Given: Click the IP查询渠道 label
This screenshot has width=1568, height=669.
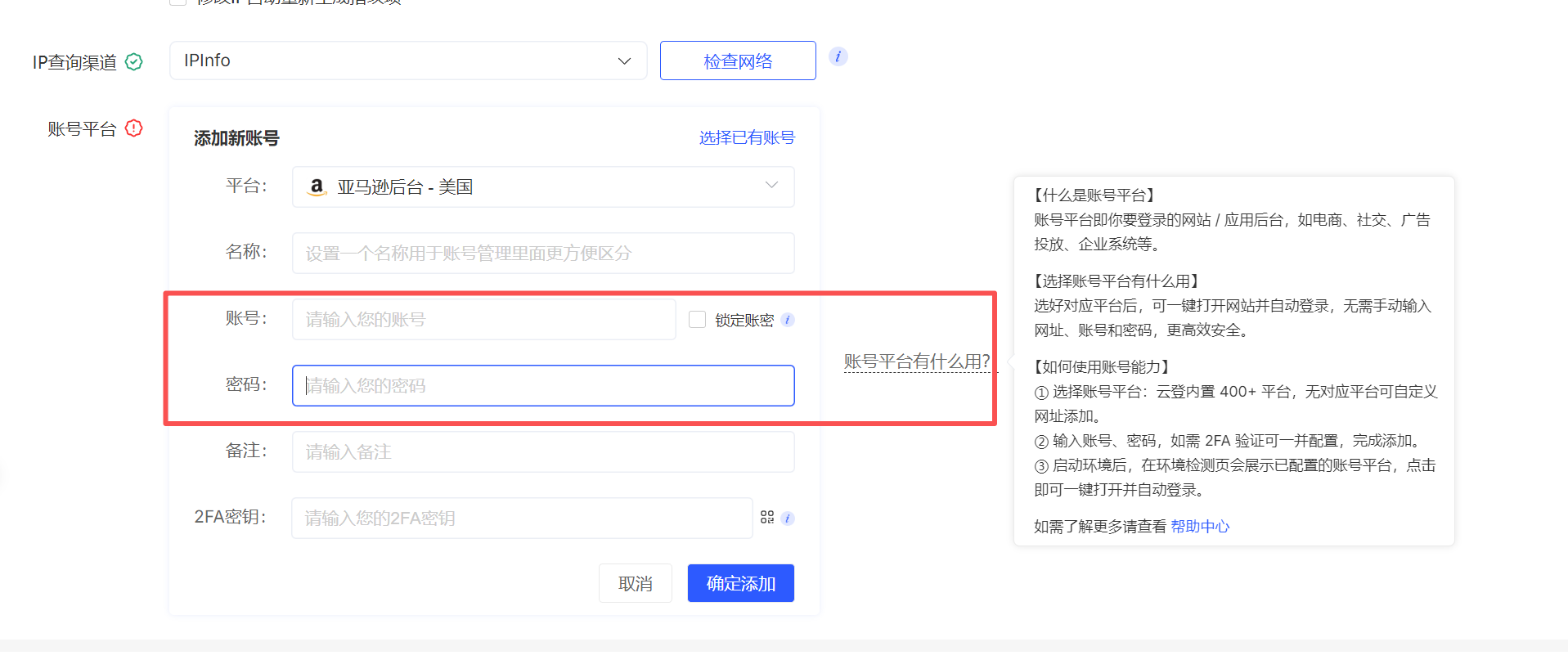Looking at the screenshot, I should (74, 62).
